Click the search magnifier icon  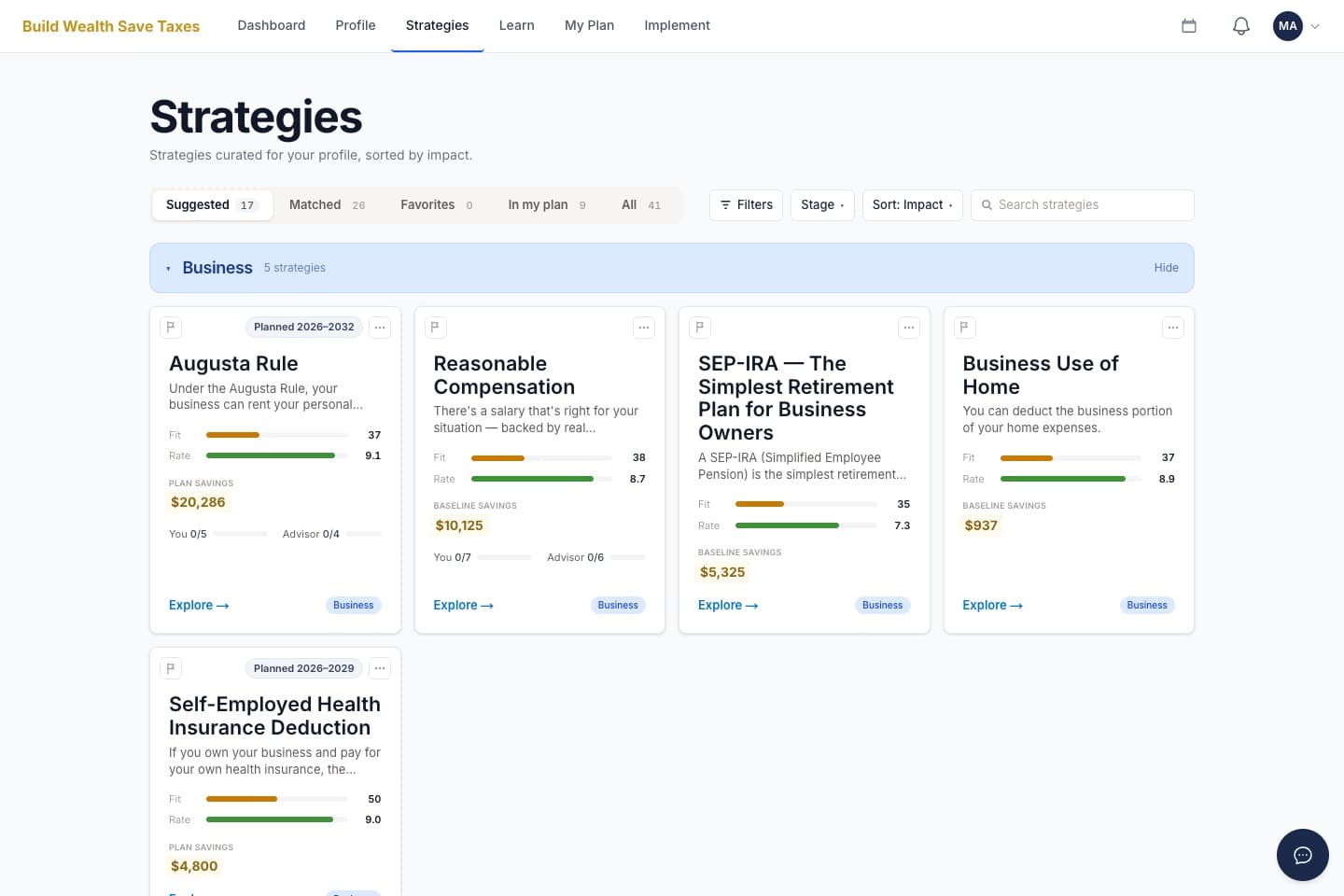(987, 205)
